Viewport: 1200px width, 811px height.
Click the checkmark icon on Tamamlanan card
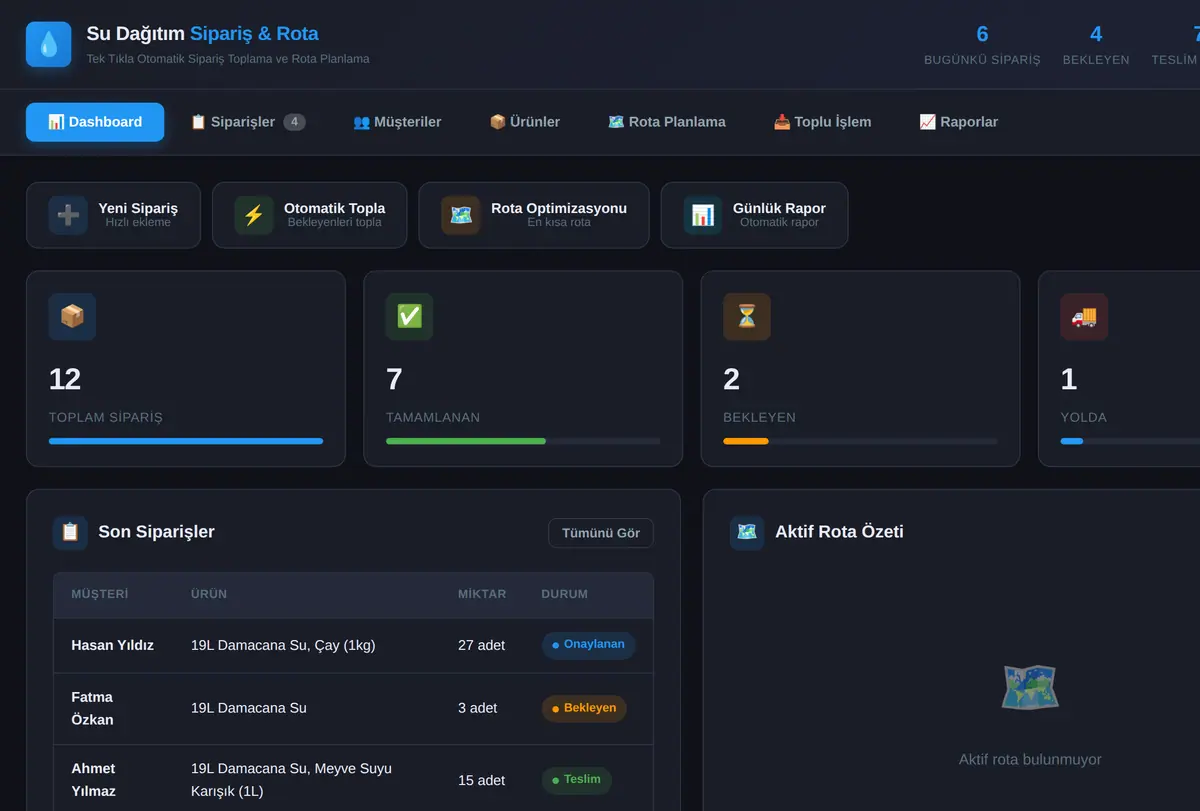coord(410,317)
